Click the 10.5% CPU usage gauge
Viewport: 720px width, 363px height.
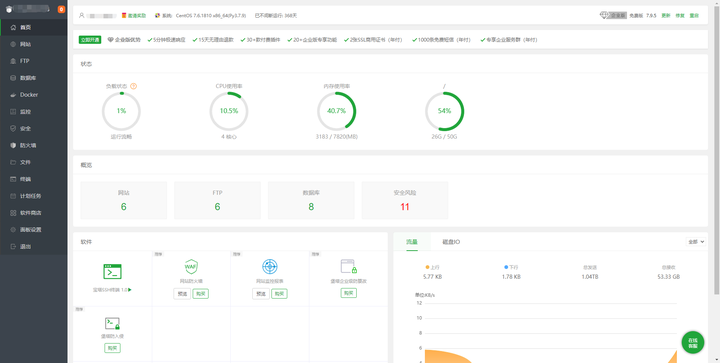point(229,111)
